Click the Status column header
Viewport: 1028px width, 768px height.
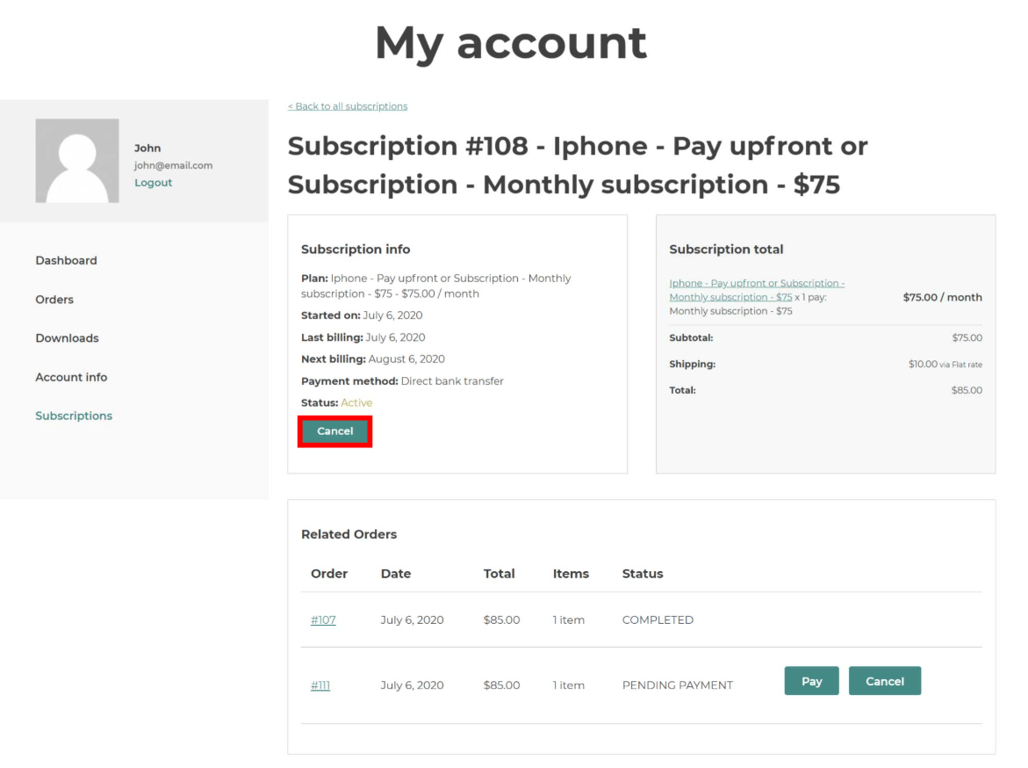point(642,573)
